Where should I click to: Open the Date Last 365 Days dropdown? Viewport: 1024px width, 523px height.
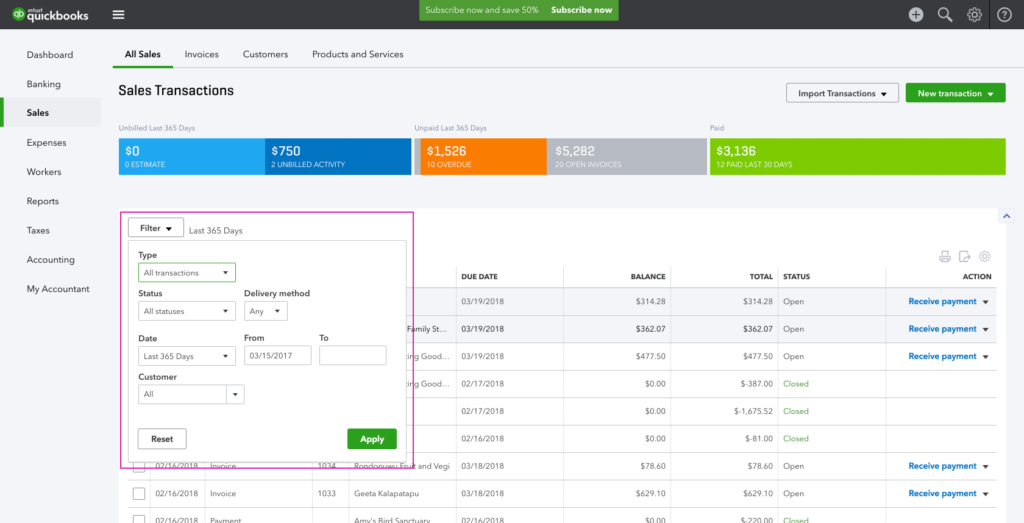pyautogui.click(x=187, y=357)
